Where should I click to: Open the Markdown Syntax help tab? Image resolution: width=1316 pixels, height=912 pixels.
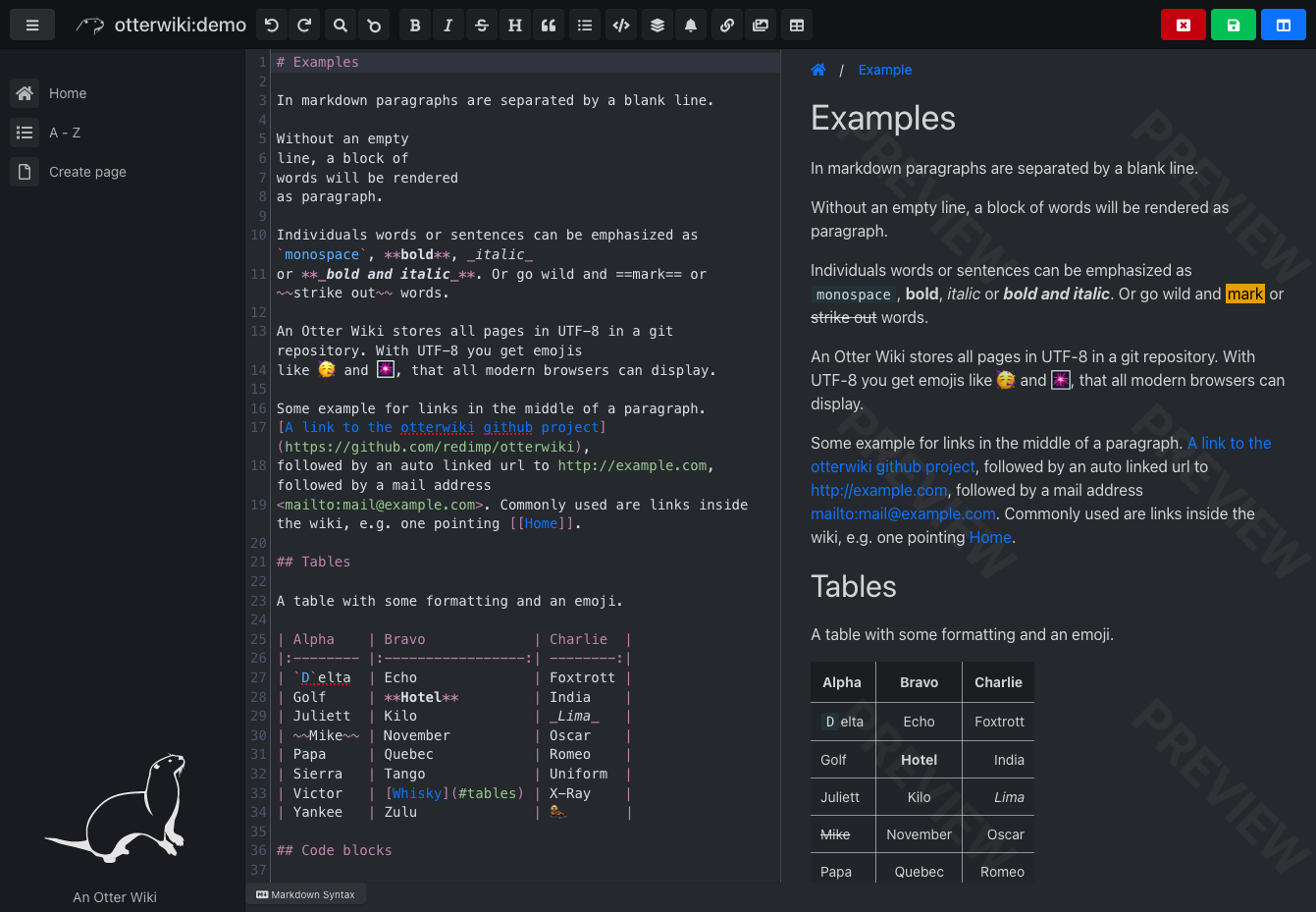click(x=306, y=894)
